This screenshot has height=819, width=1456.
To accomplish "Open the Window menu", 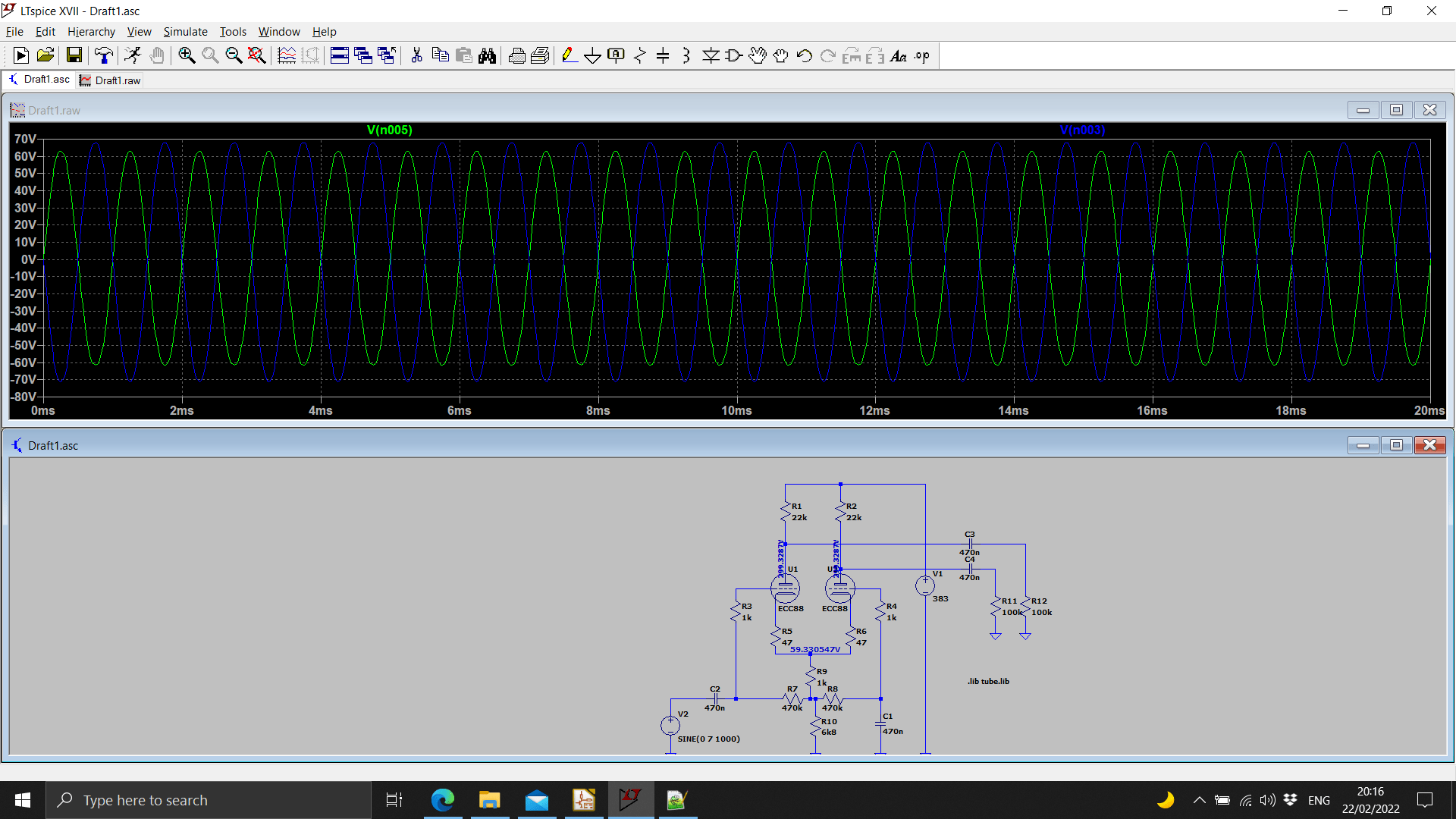I will 279,31.
